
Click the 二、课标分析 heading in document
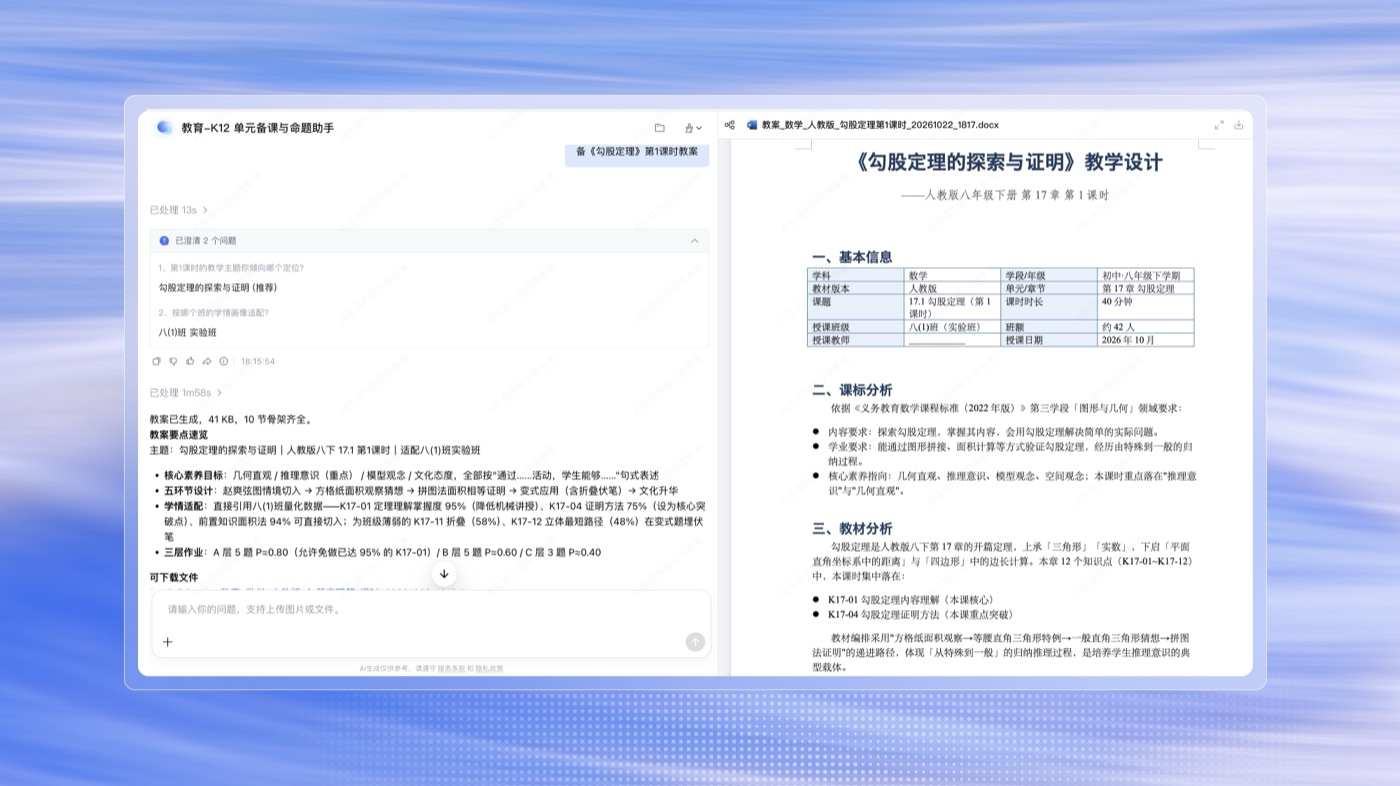point(852,390)
